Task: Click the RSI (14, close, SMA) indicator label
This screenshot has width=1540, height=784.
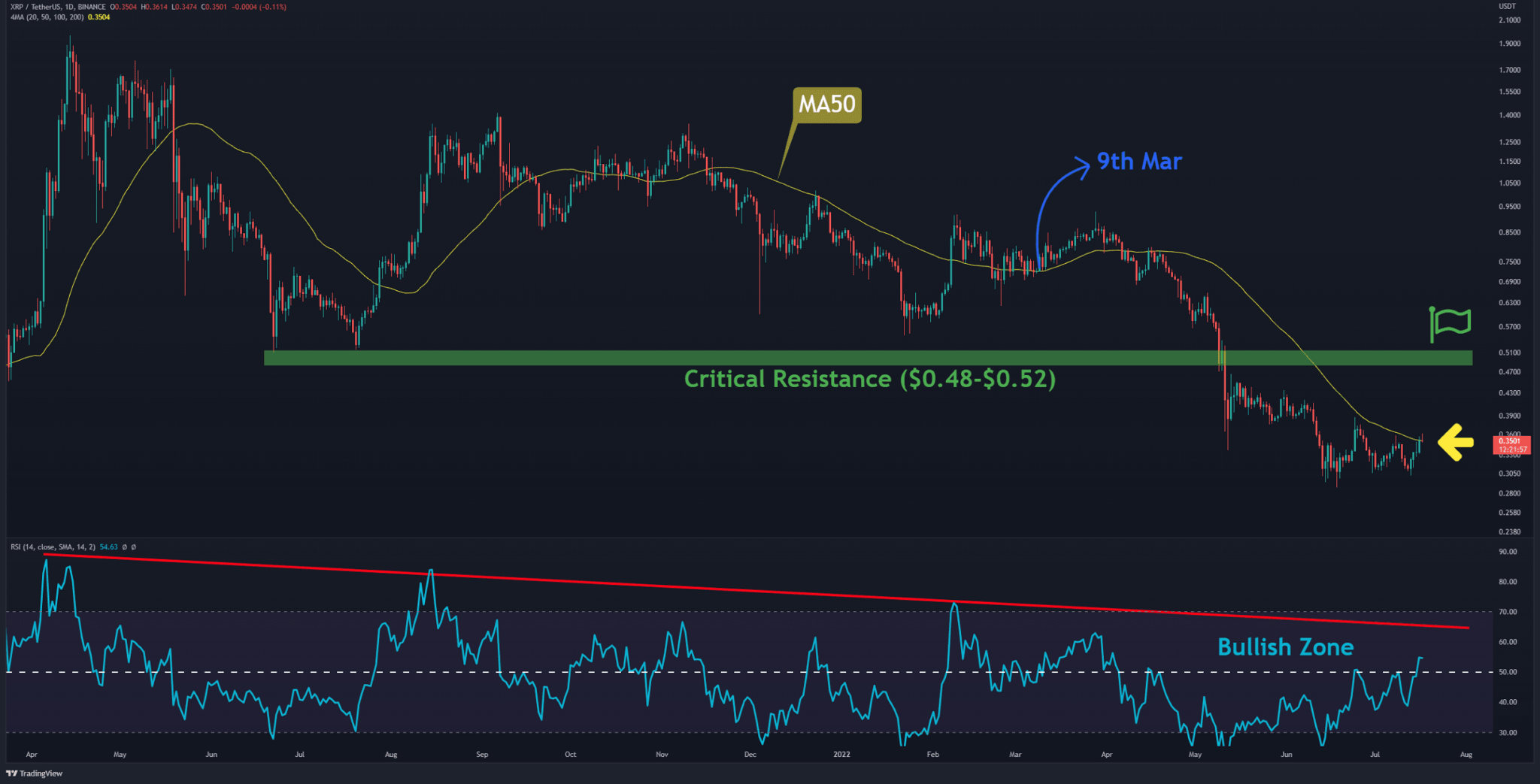Action: coord(53,547)
